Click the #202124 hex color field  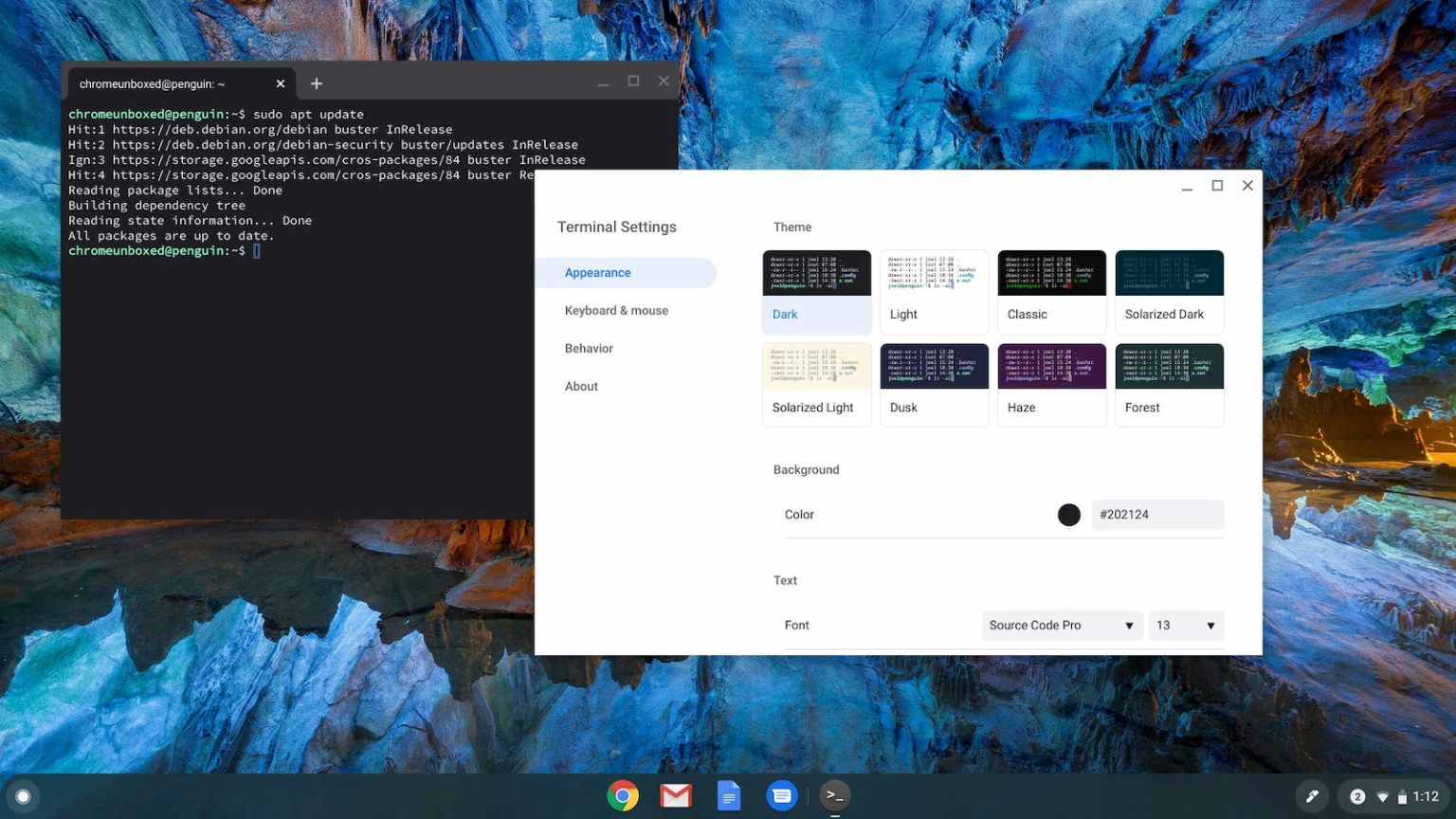(1157, 515)
